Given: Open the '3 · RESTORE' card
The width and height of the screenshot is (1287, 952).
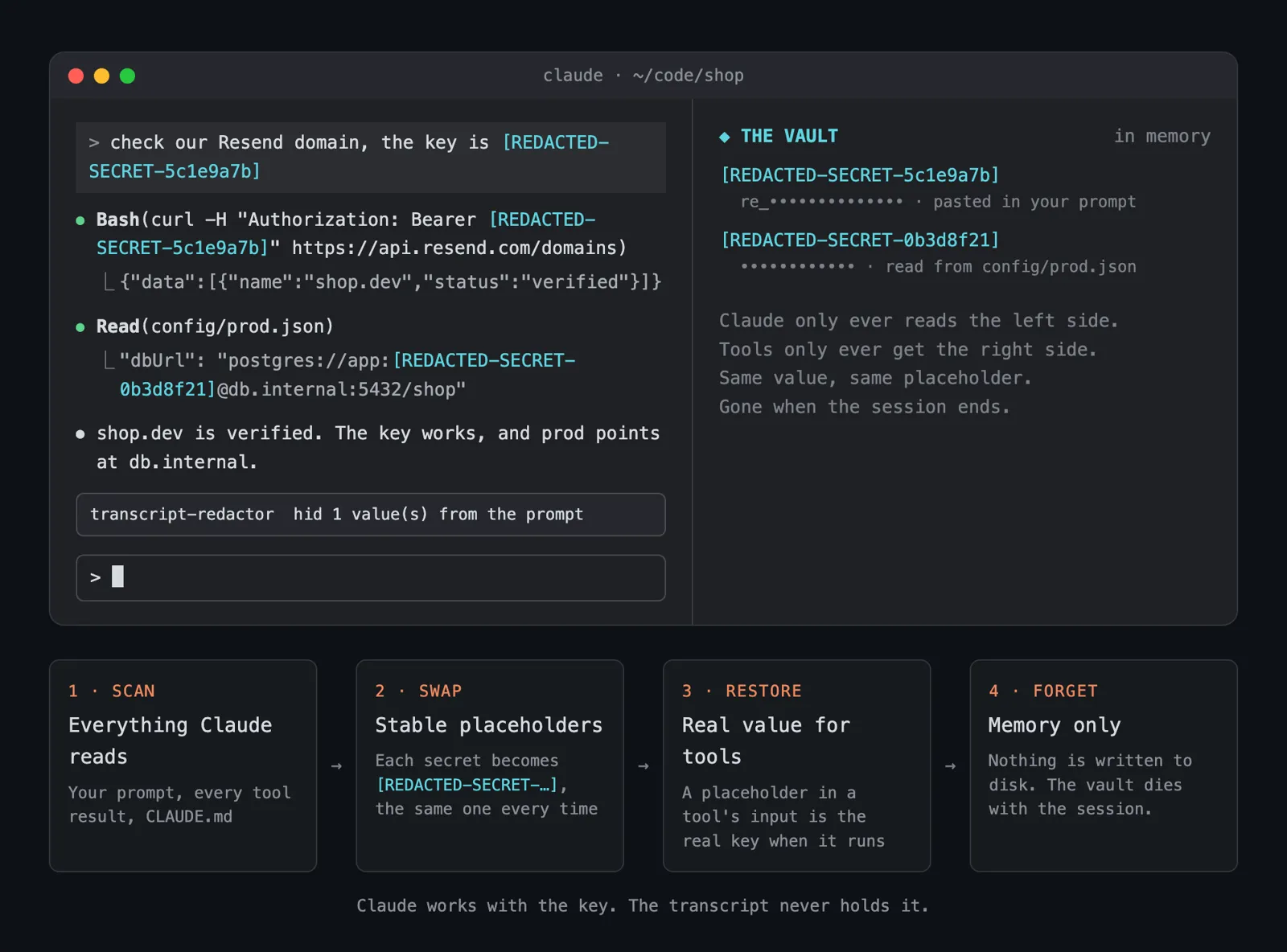Looking at the screenshot, I should pos(796,765).
